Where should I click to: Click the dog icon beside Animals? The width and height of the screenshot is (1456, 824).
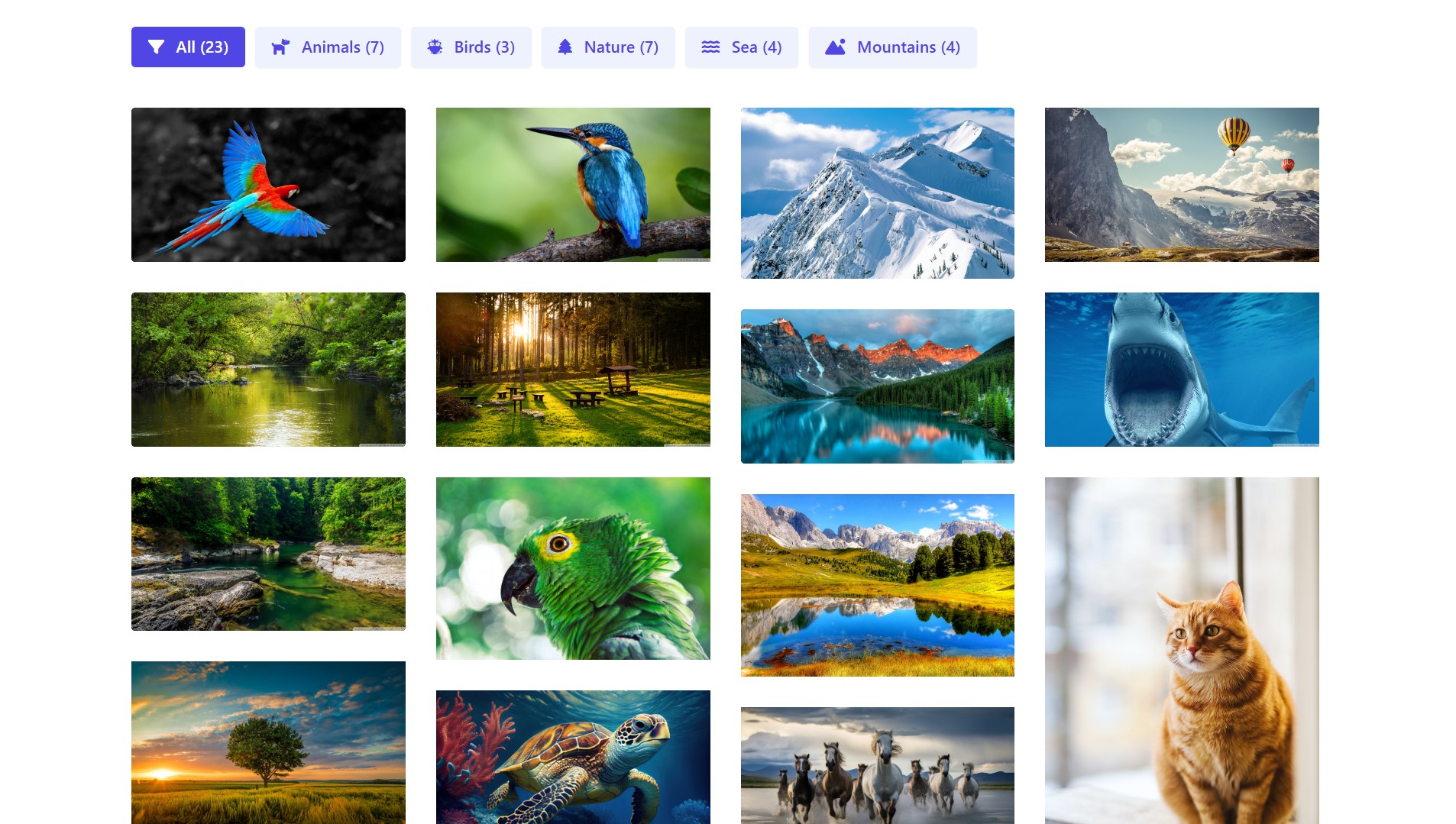tap(280, 47)
